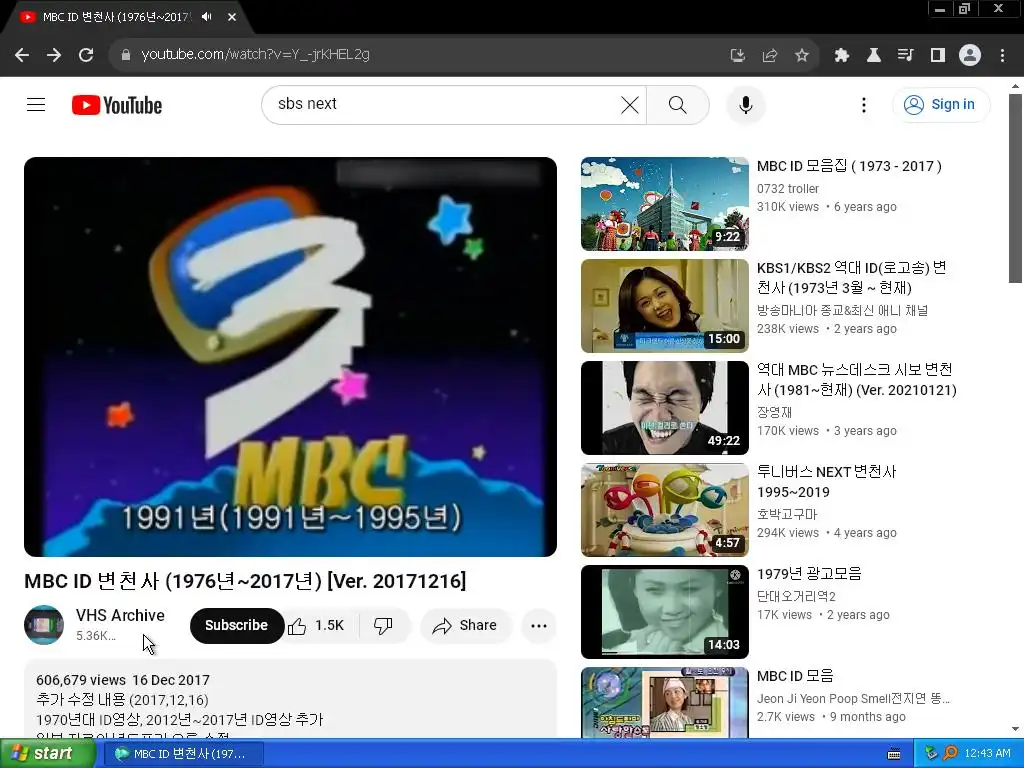This screenshot has width=1024, height=768.
Task: Select the MBC ID browser tab
Action: (x=118, y=17)
